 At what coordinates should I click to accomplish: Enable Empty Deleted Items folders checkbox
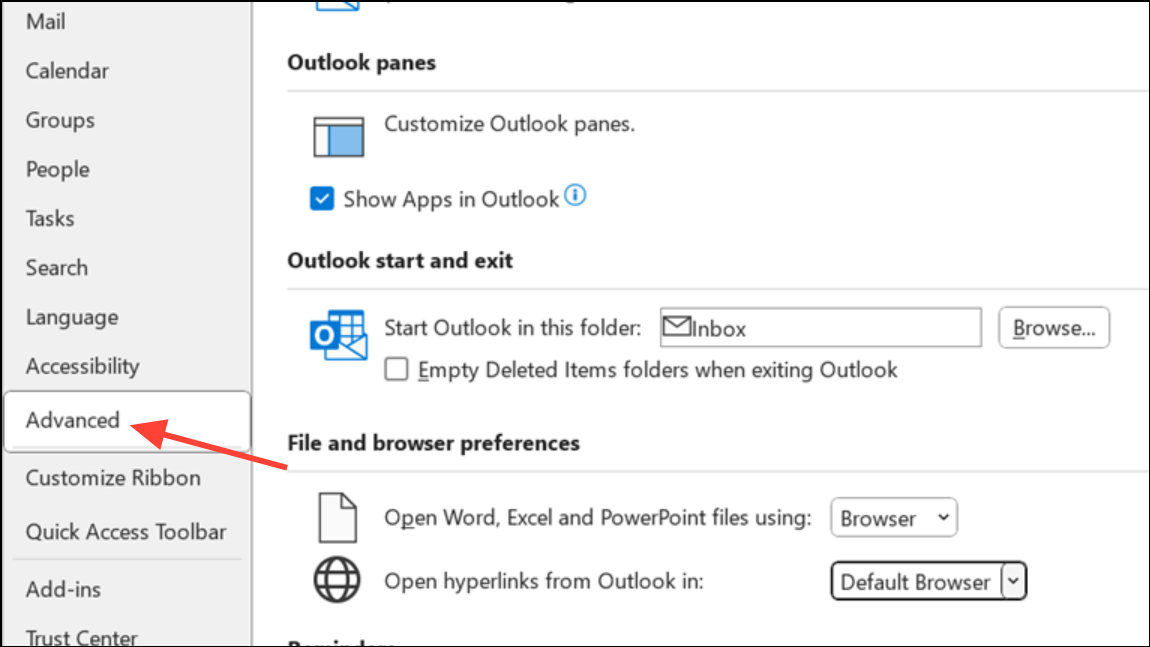pyautogui.click(x=397, y=369)
